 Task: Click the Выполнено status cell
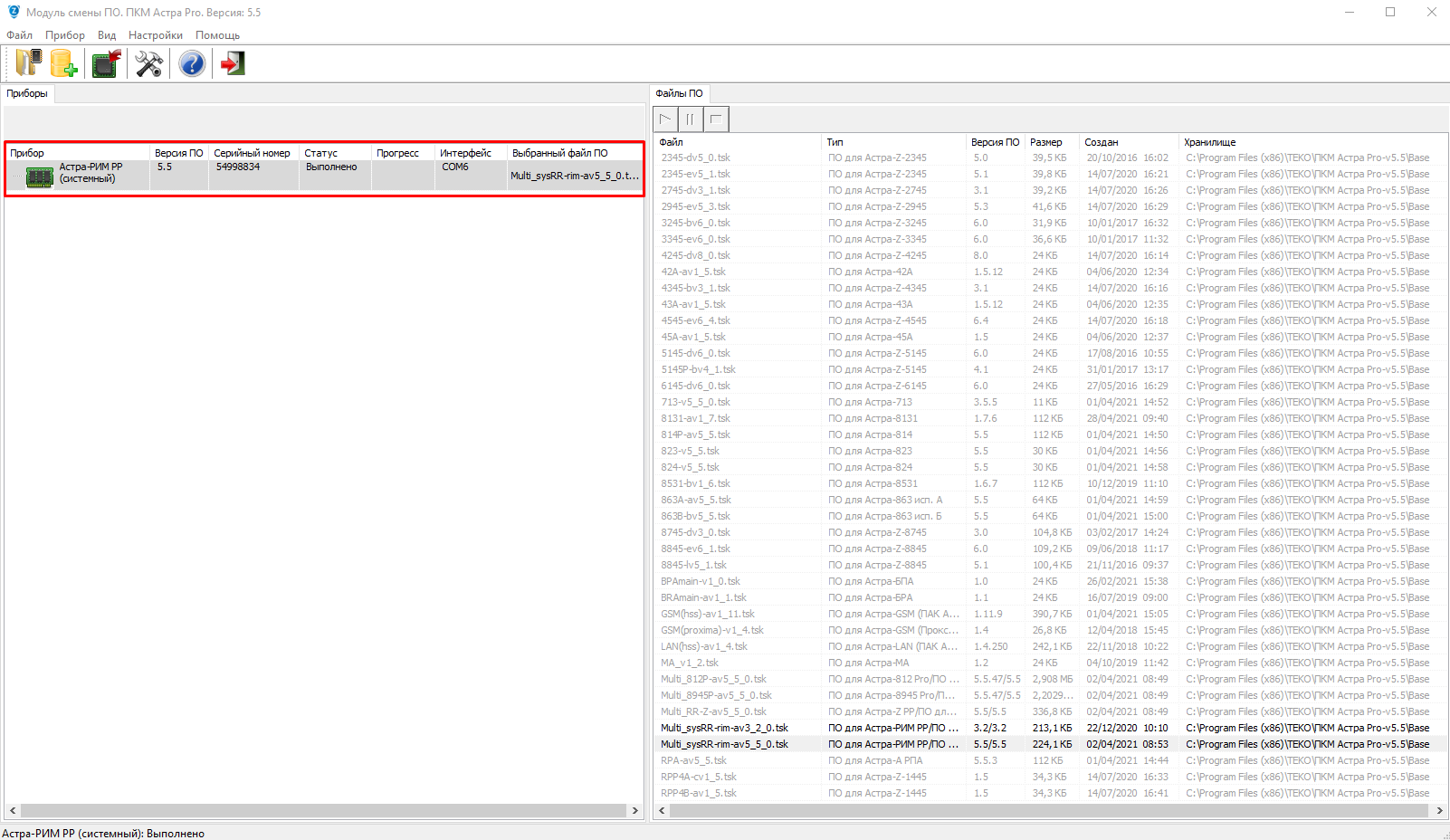331,167
